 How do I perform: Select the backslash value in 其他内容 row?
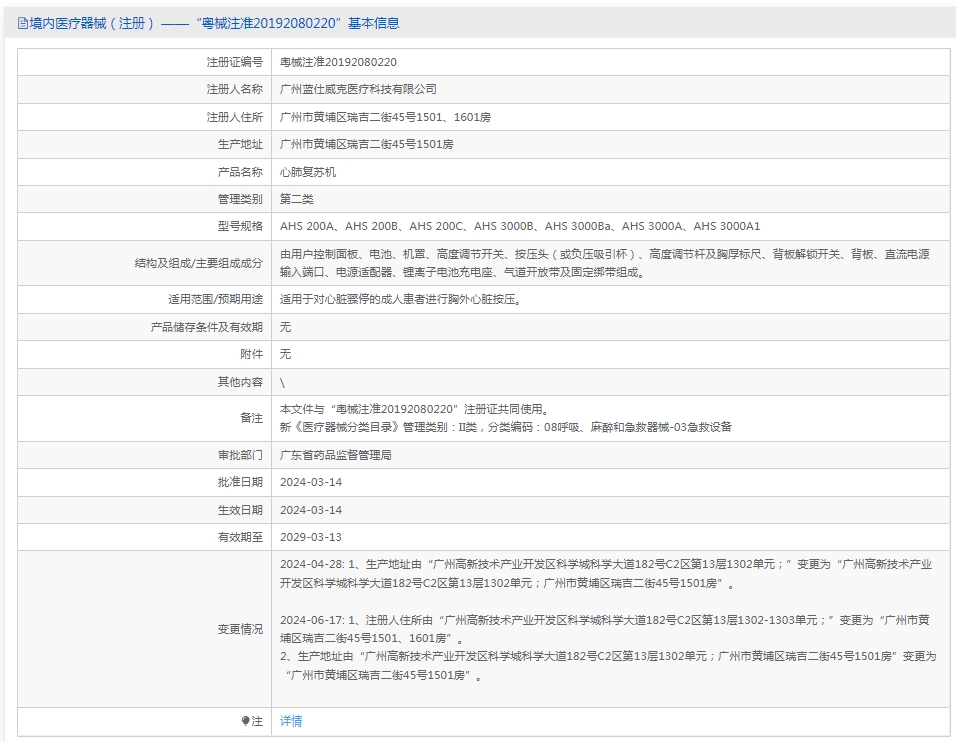click(282, 383)
